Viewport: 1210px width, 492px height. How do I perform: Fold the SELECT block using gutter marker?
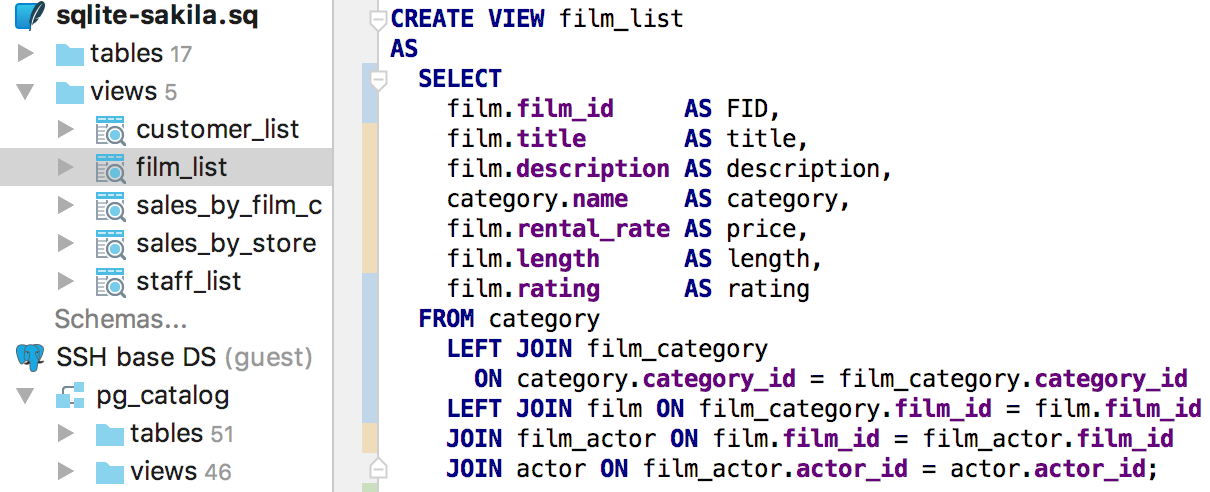coord(378,79)
